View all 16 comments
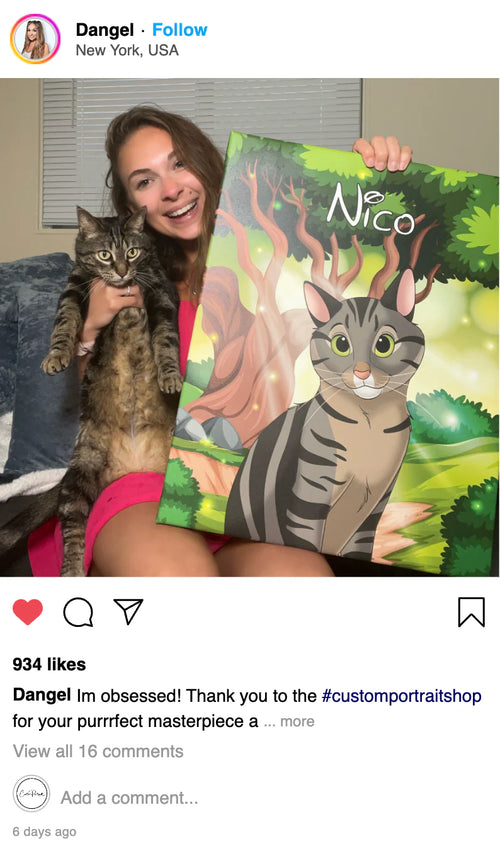This screenshot has width=500, height=851. coord(98,751)
